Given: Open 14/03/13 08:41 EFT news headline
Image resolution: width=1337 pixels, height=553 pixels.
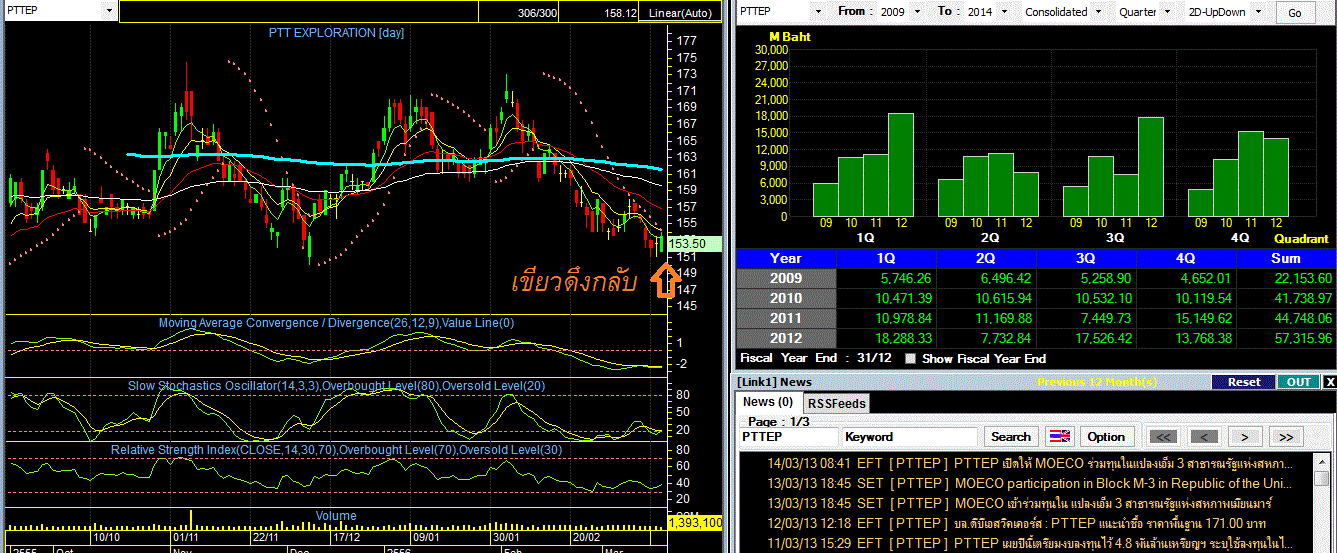Looking at the screenshot, I should (1028, 464).
